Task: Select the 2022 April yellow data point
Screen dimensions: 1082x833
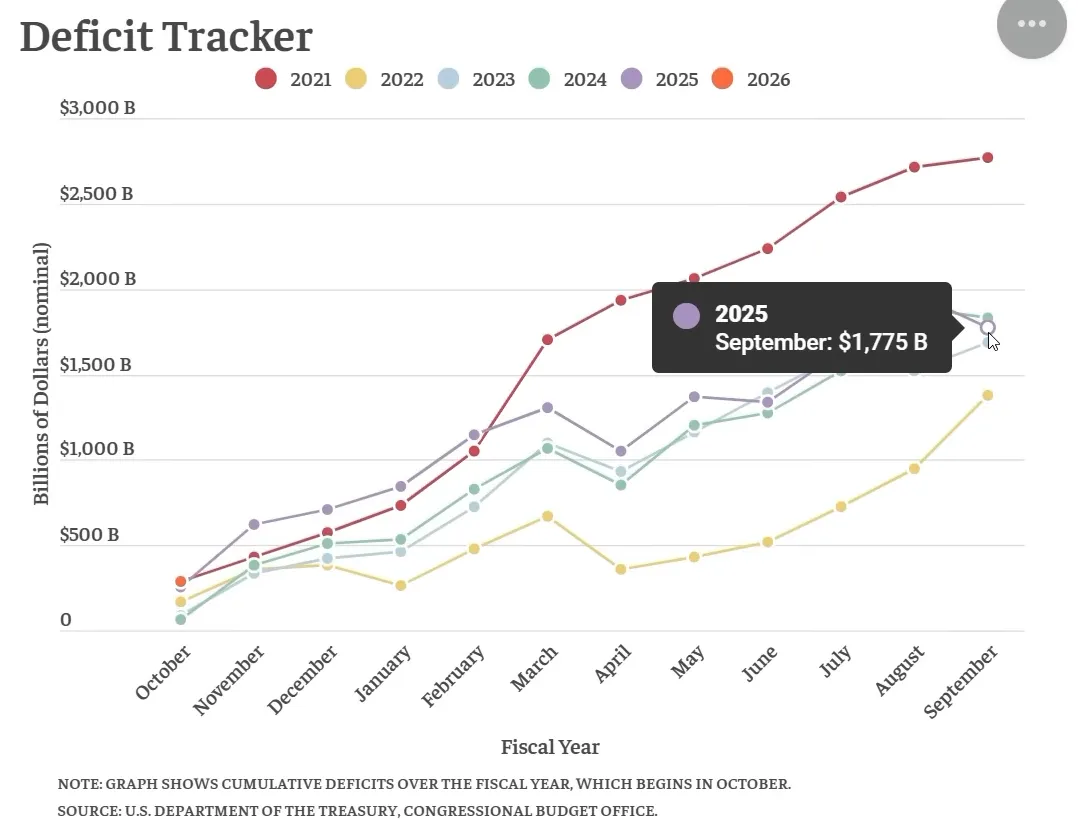Action: pos(621,569)
